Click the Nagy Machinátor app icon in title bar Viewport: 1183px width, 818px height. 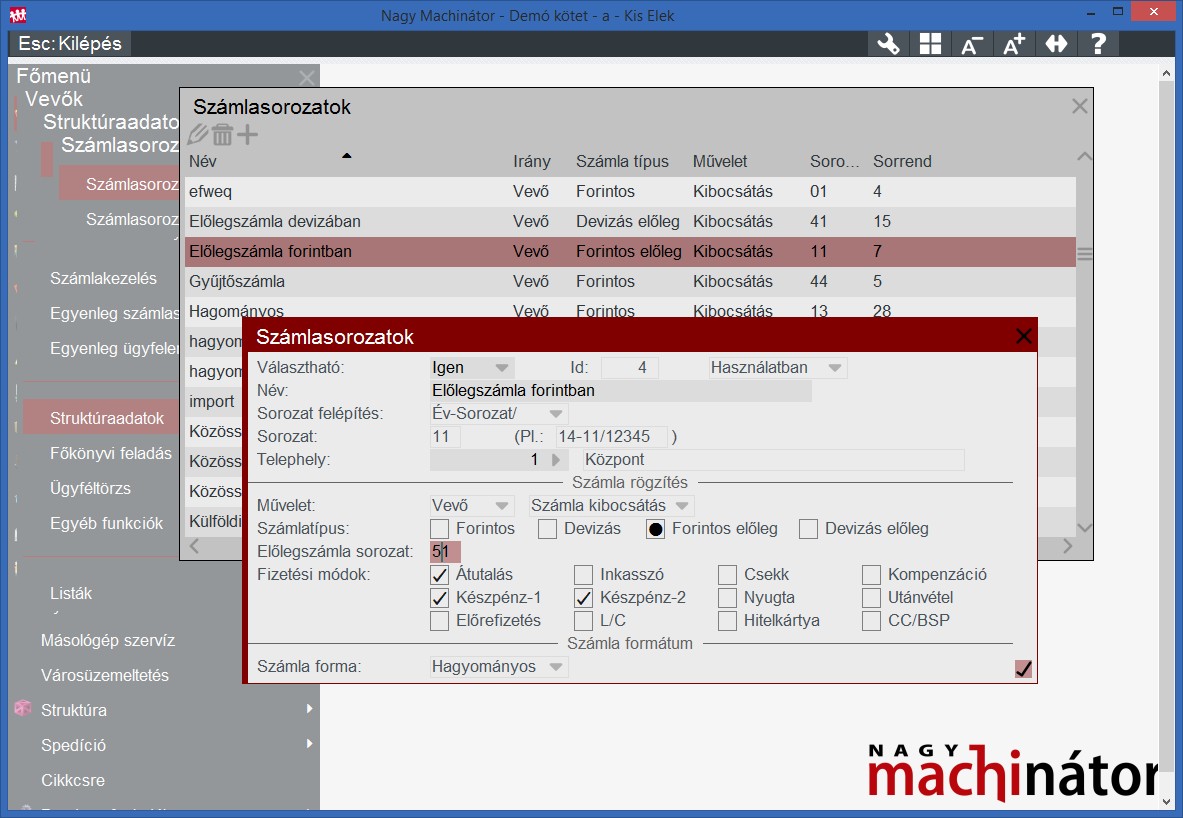click(18, 14)
